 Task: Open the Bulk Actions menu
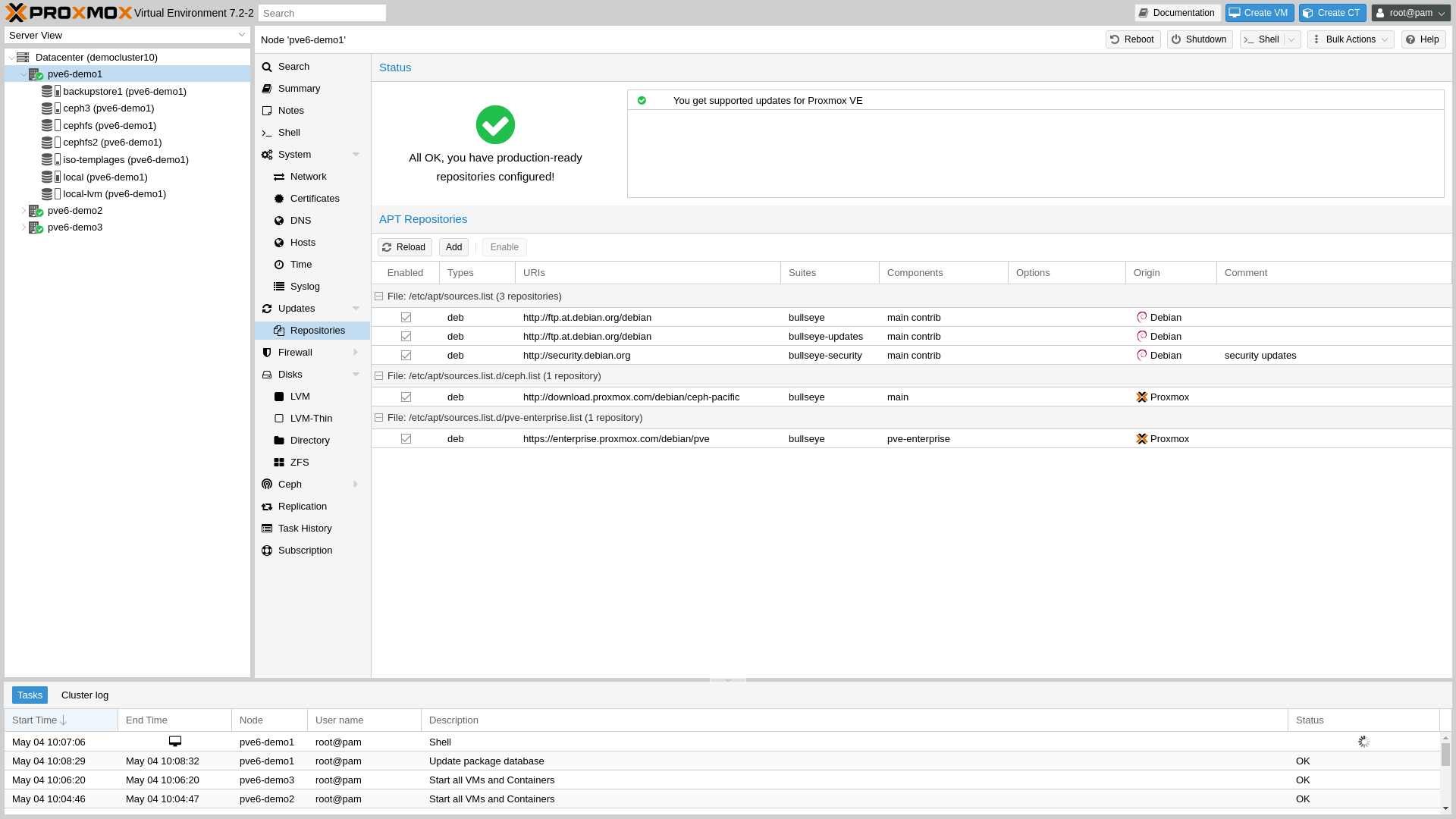[1349, 39]
